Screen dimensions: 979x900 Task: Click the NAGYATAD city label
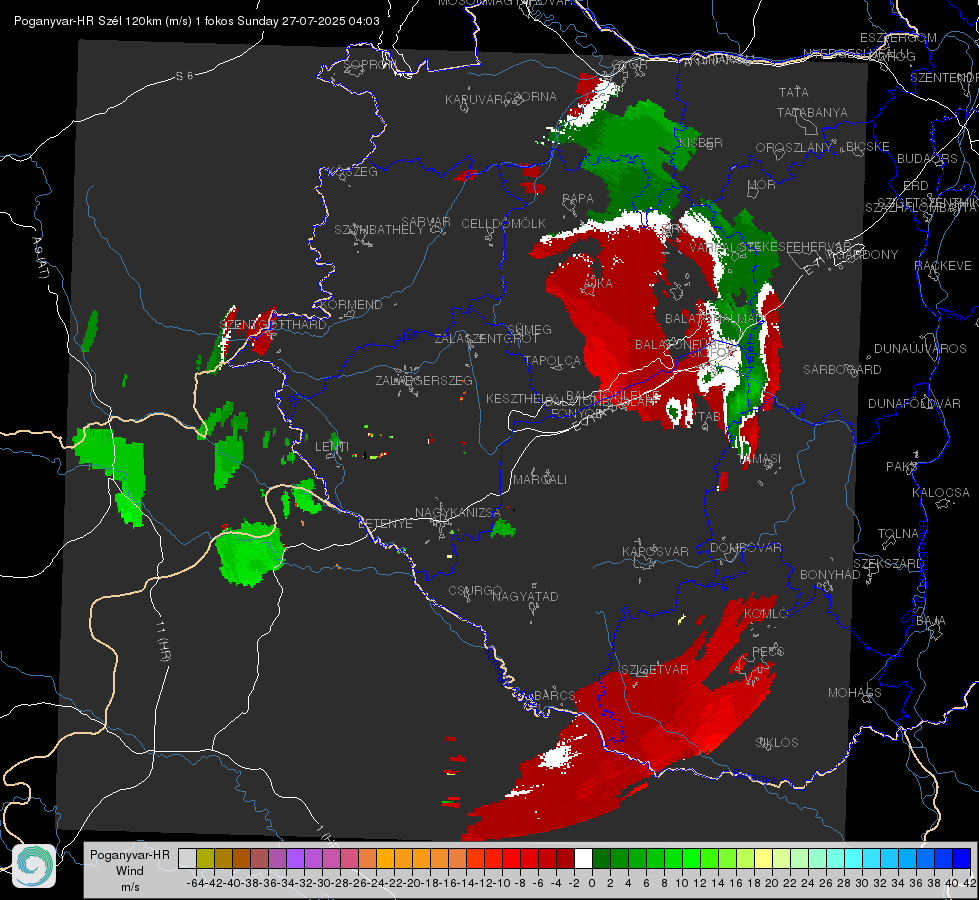[525, 596]
